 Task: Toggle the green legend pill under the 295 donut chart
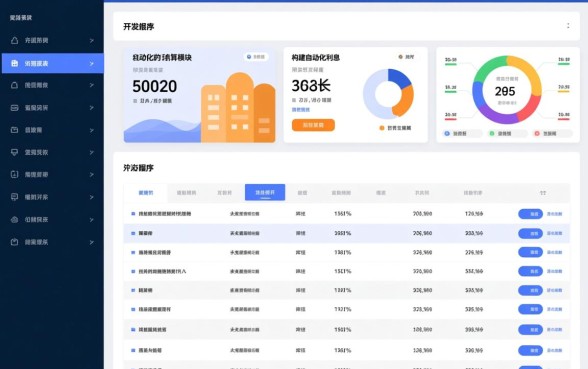[507, 134]
